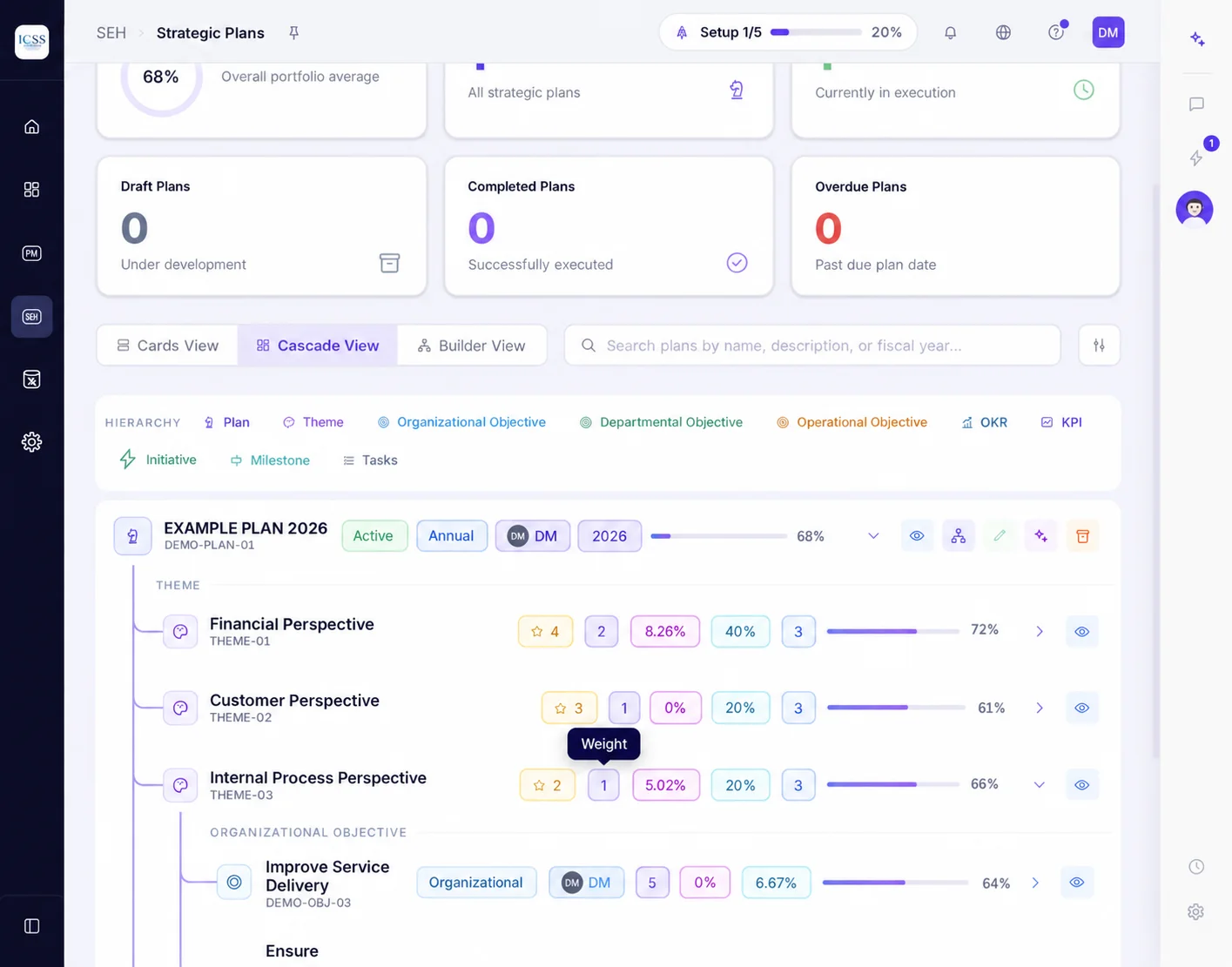
Task: Open the PM module in sidebar
Action: (31, 253)
